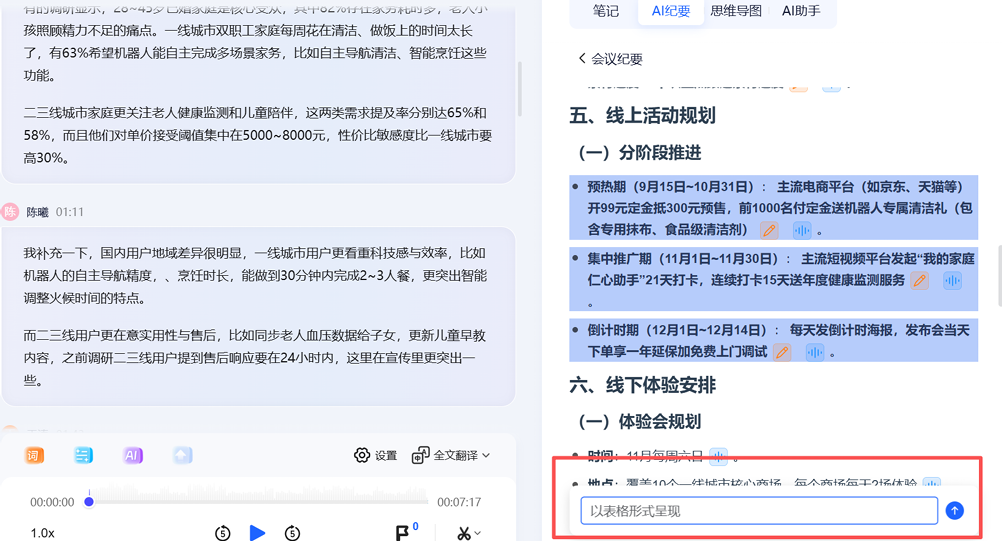Screen dimensions: 1002x549
Task: Click the 六、线下体验安排 heading
Action: (x=642, y=385)
